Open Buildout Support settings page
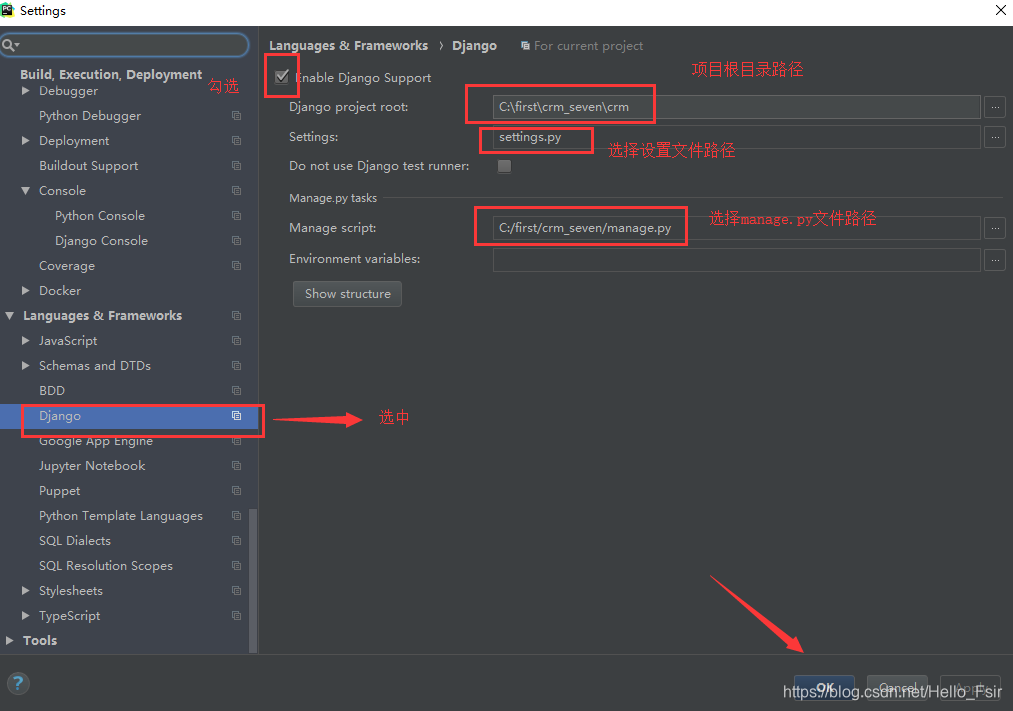The width and height of the screenshot is (1013, 711). point(89,166)
